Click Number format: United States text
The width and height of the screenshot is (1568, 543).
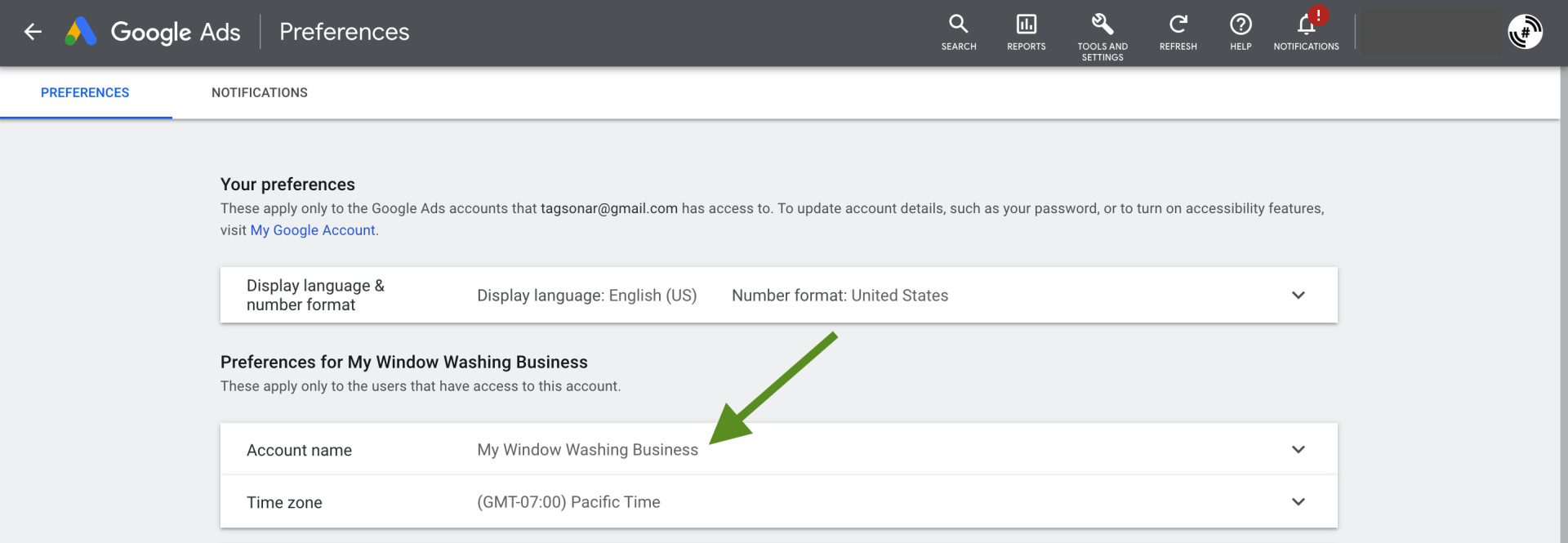click(840, 296)
